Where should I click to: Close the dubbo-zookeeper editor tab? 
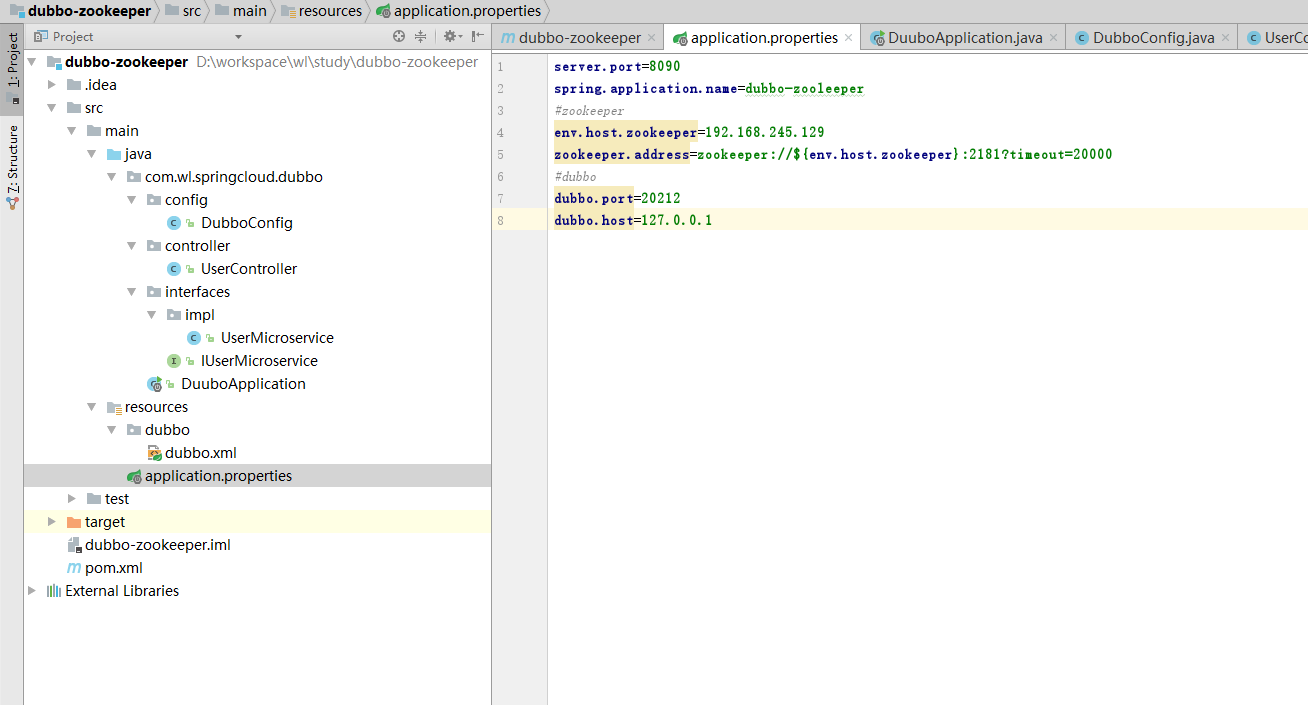(651, 38)
